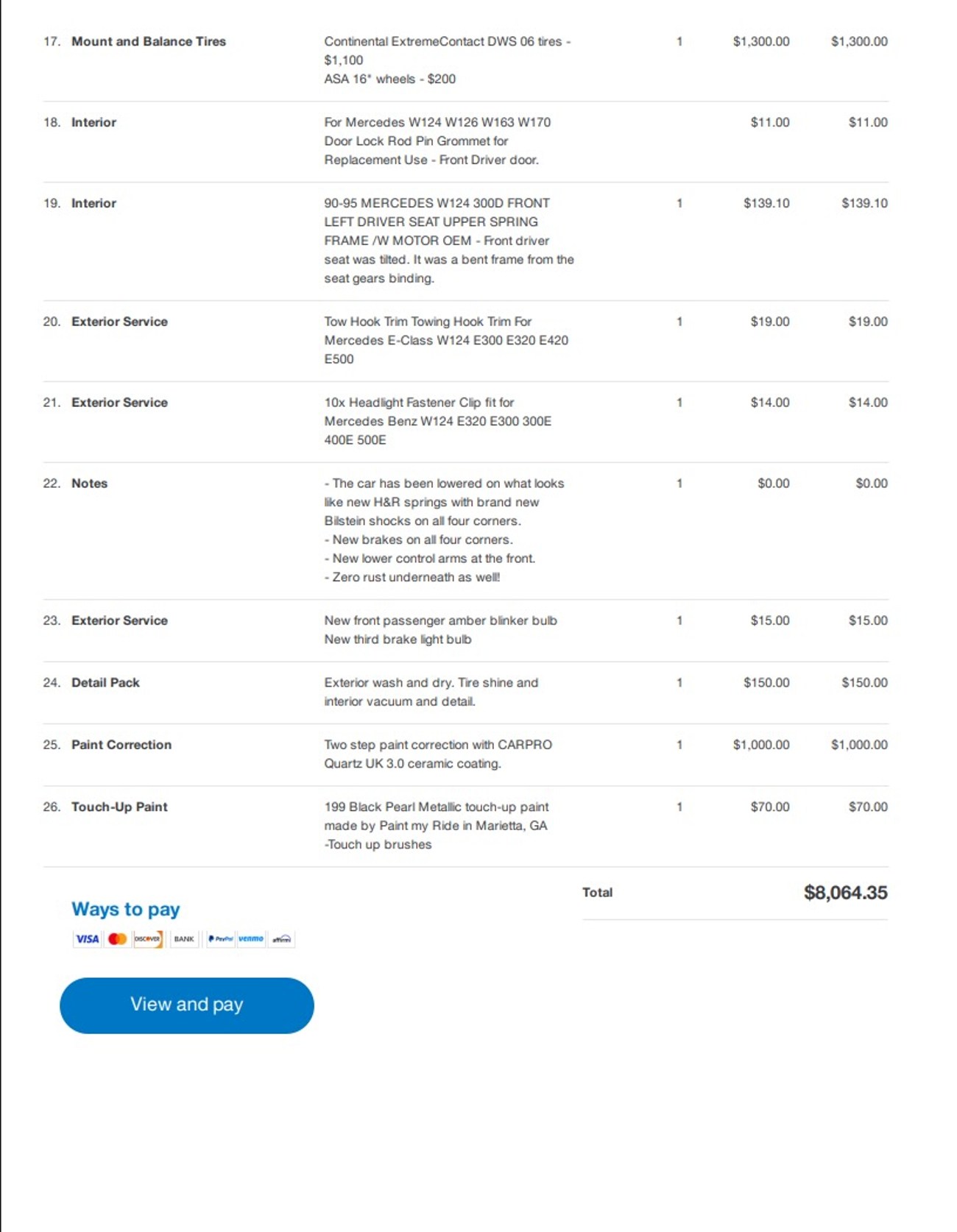Click the Total label
Image resolution: width=957 pixels, height=1232 pixels.
tap(597, 893)
